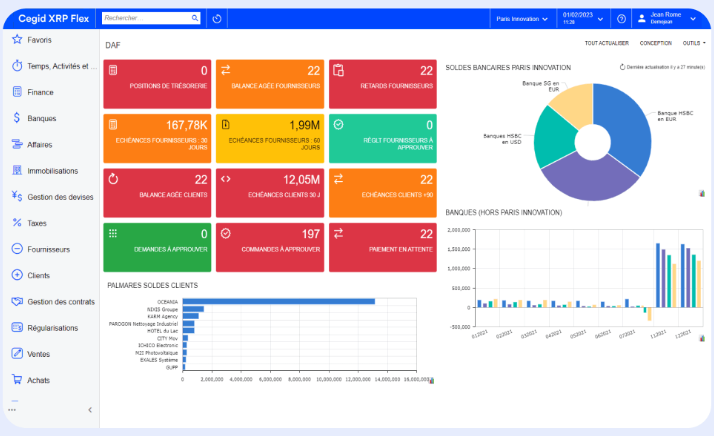714x436 pixels.
Task: Click the NIXIS Groupe bar label
Action: 163,309
